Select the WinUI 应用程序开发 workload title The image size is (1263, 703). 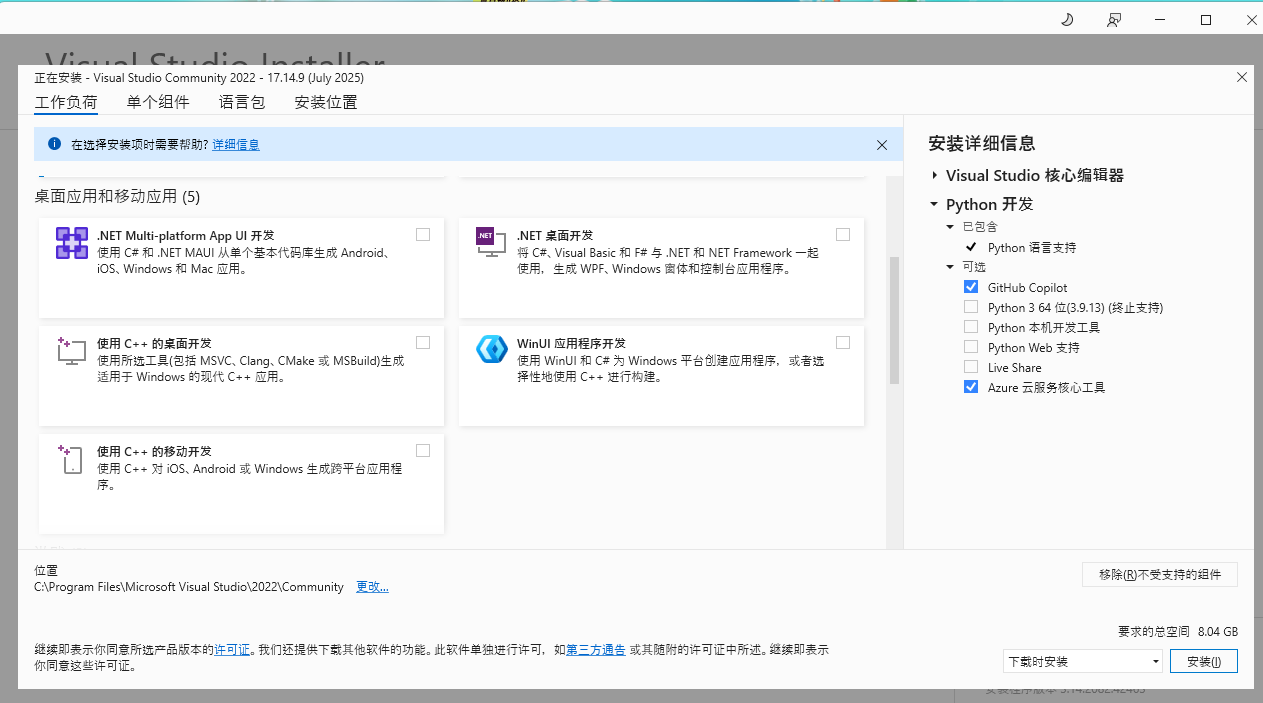click(571, 343)
